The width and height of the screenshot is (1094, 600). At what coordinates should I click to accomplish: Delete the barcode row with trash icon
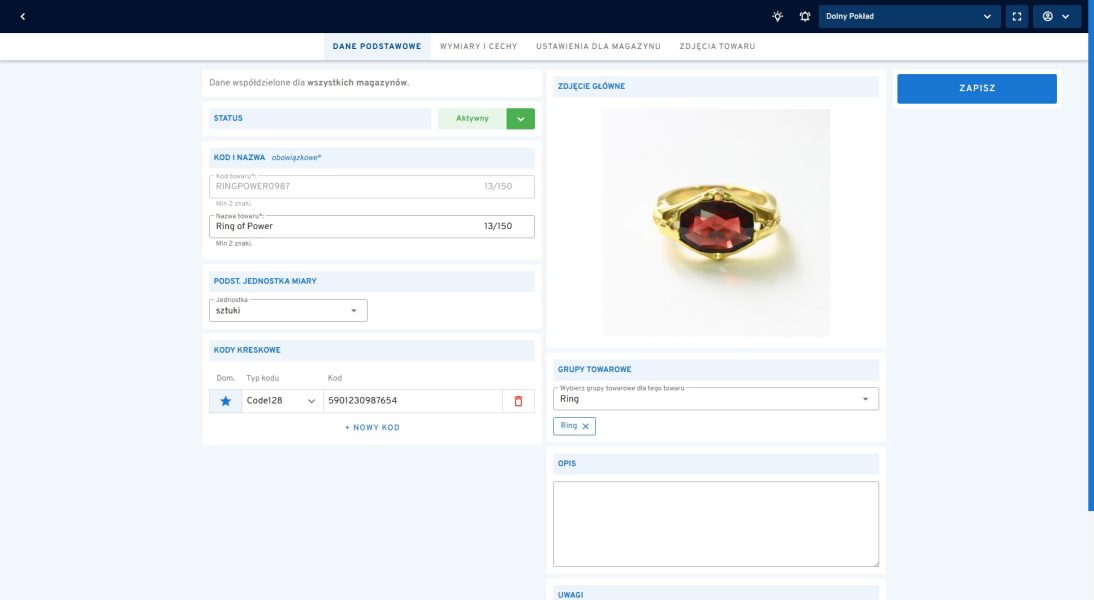pyautogui.click(x=518, y=401)
